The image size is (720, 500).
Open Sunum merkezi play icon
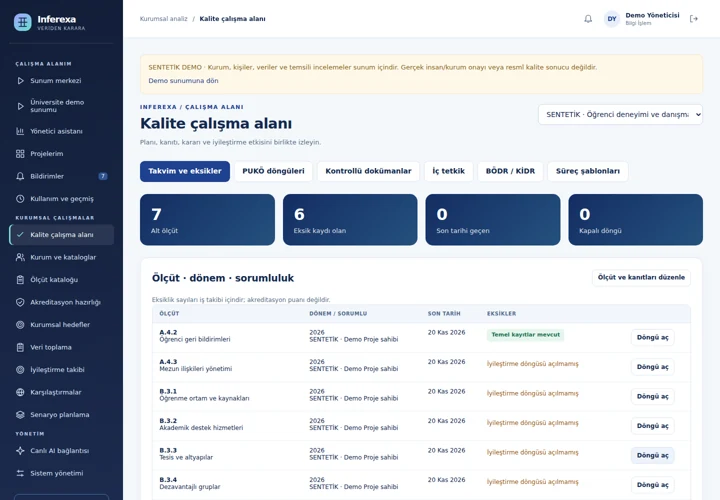point(20,81)
